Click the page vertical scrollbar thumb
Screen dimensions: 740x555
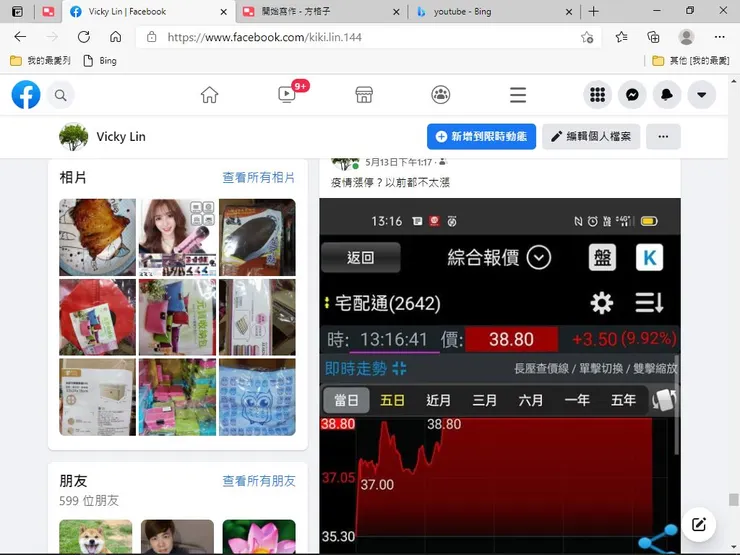733,500
